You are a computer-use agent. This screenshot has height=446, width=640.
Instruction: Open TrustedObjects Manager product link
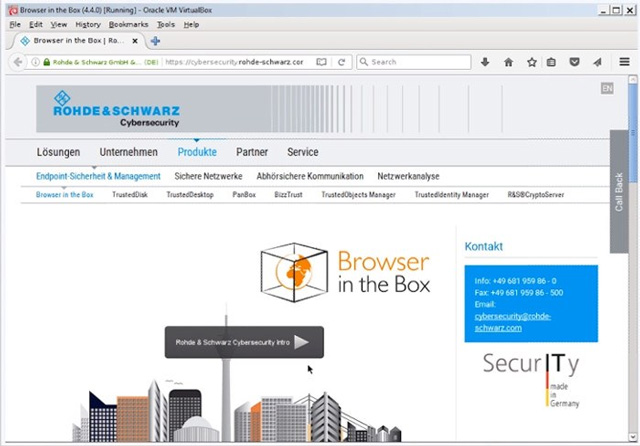(x=358, y=195)
